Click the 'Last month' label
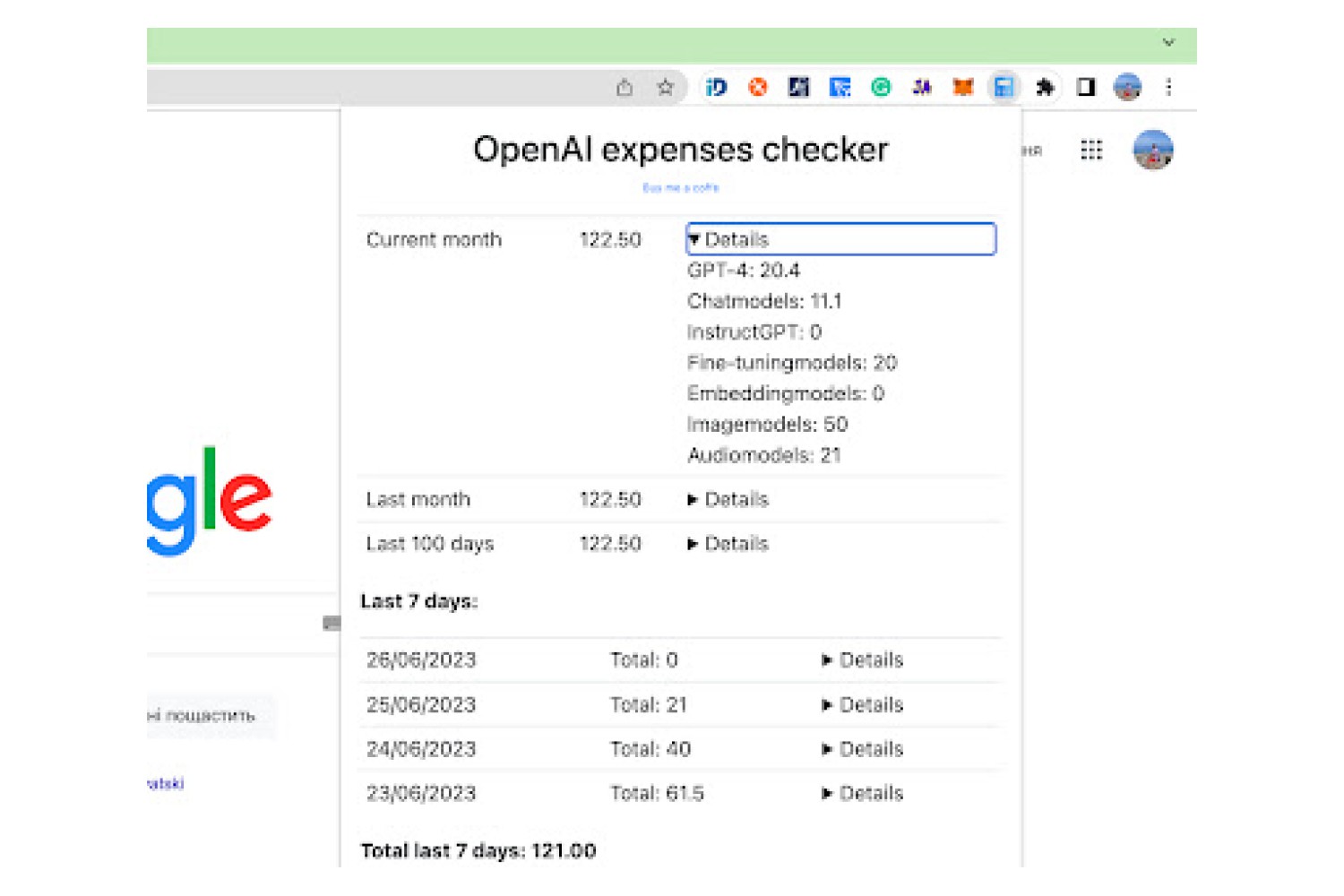The image size is (1344, 896). point(418,499)
